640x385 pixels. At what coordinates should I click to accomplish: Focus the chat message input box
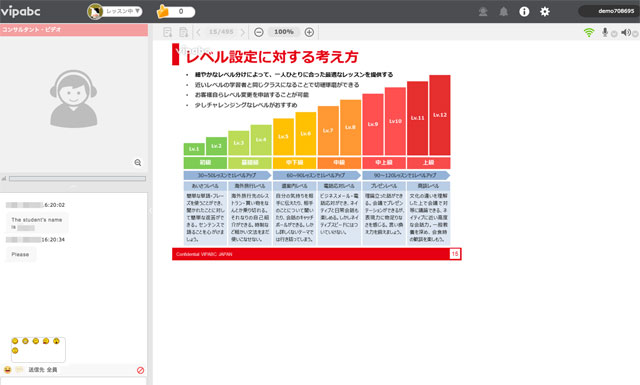click(74, 381)
